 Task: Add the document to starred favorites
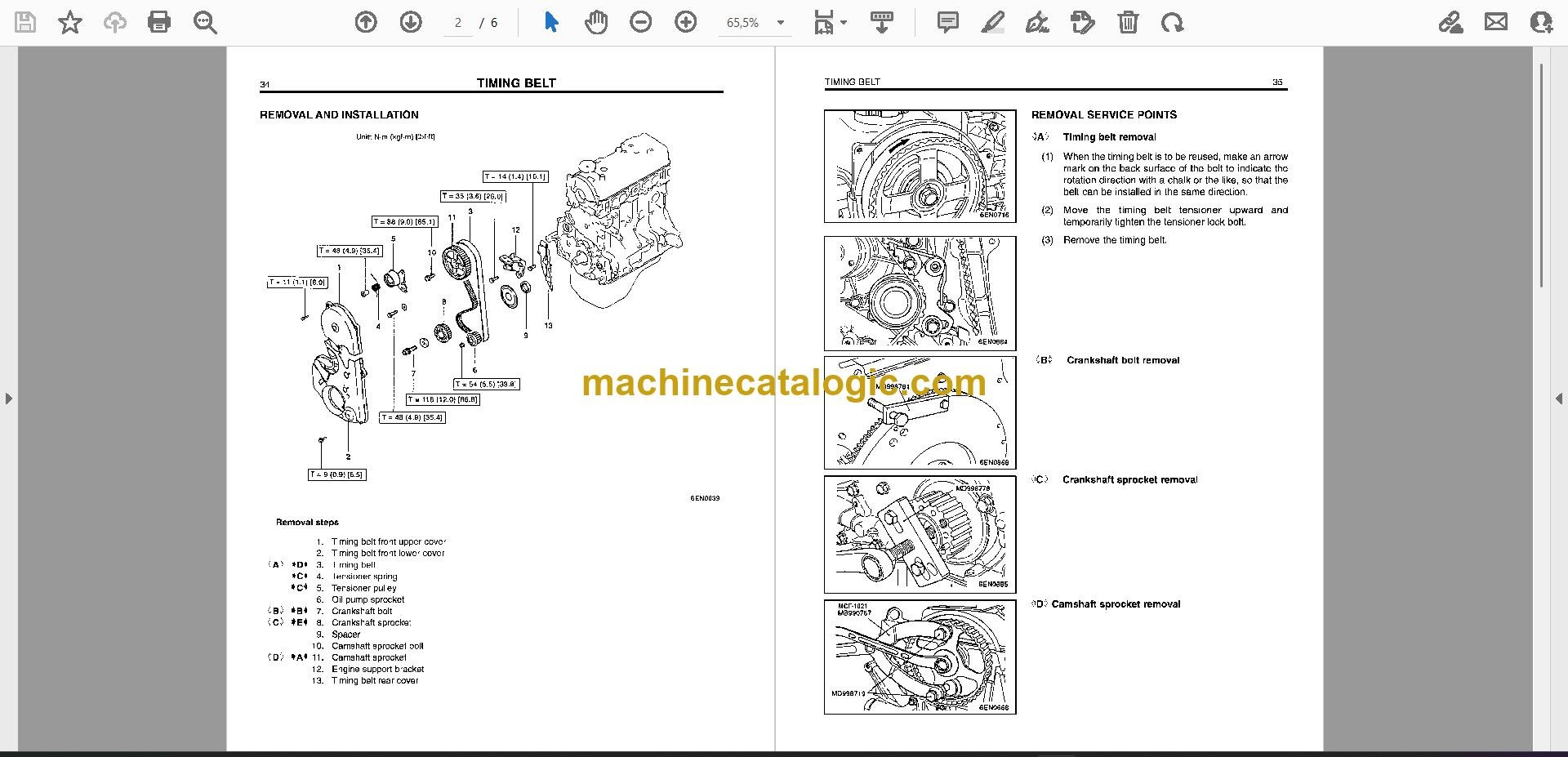click(70, 23)
